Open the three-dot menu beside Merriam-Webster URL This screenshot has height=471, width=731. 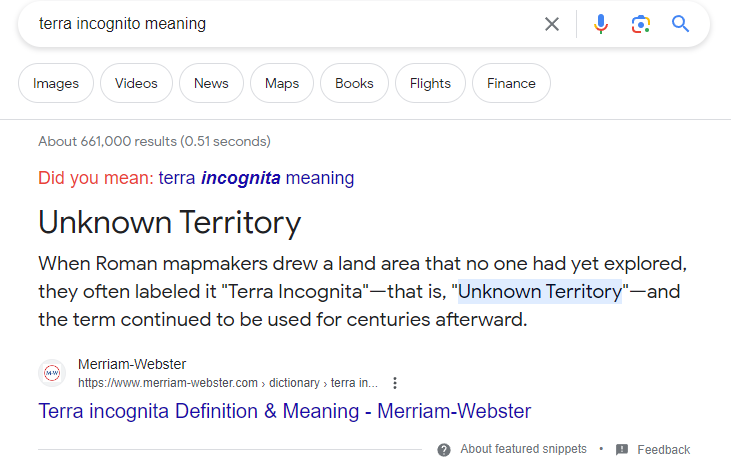pos(395,383)
